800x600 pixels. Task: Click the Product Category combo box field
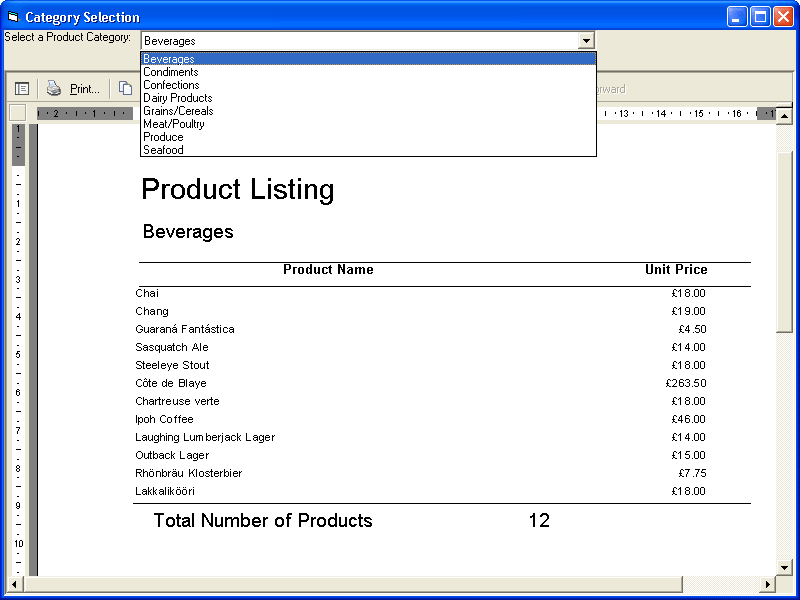(x=368, y=40)
